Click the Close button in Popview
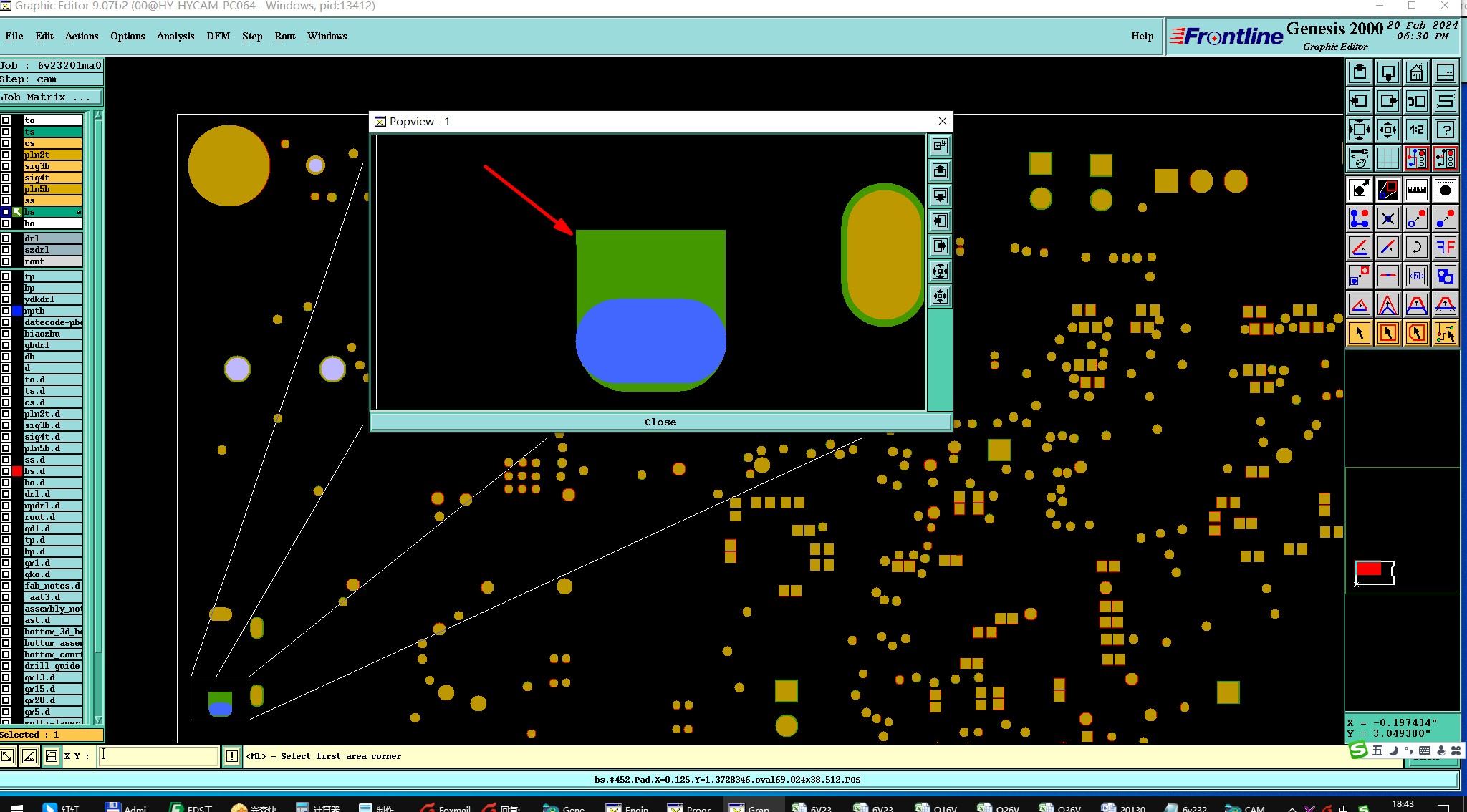 click(660, 422)
